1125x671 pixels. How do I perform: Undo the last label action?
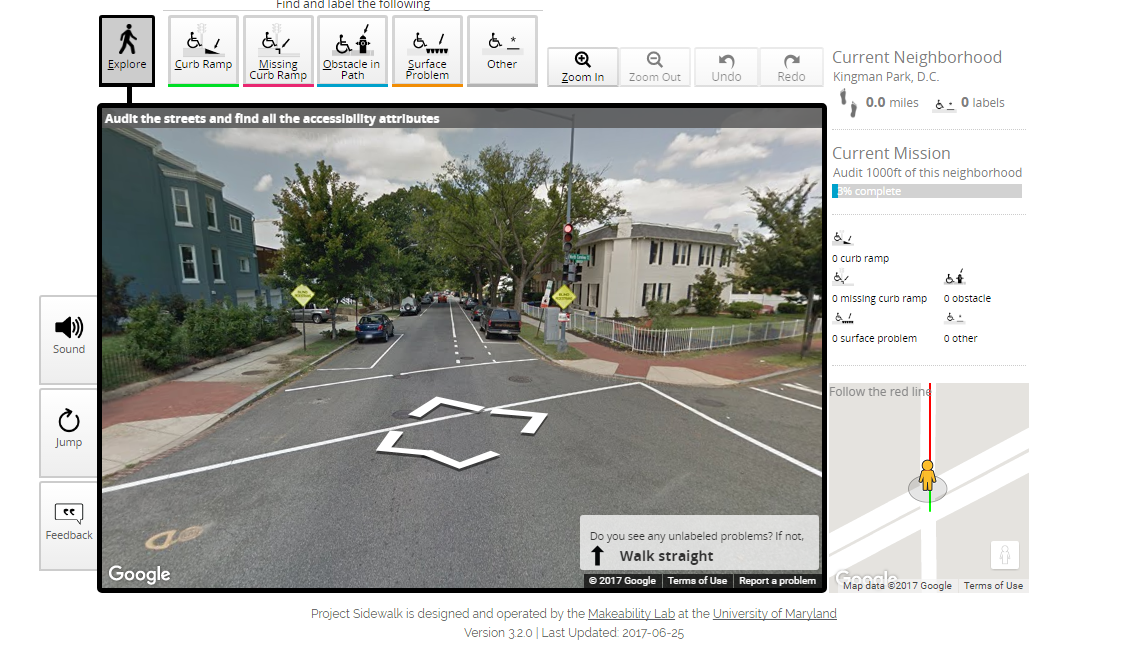click(726, 67)
